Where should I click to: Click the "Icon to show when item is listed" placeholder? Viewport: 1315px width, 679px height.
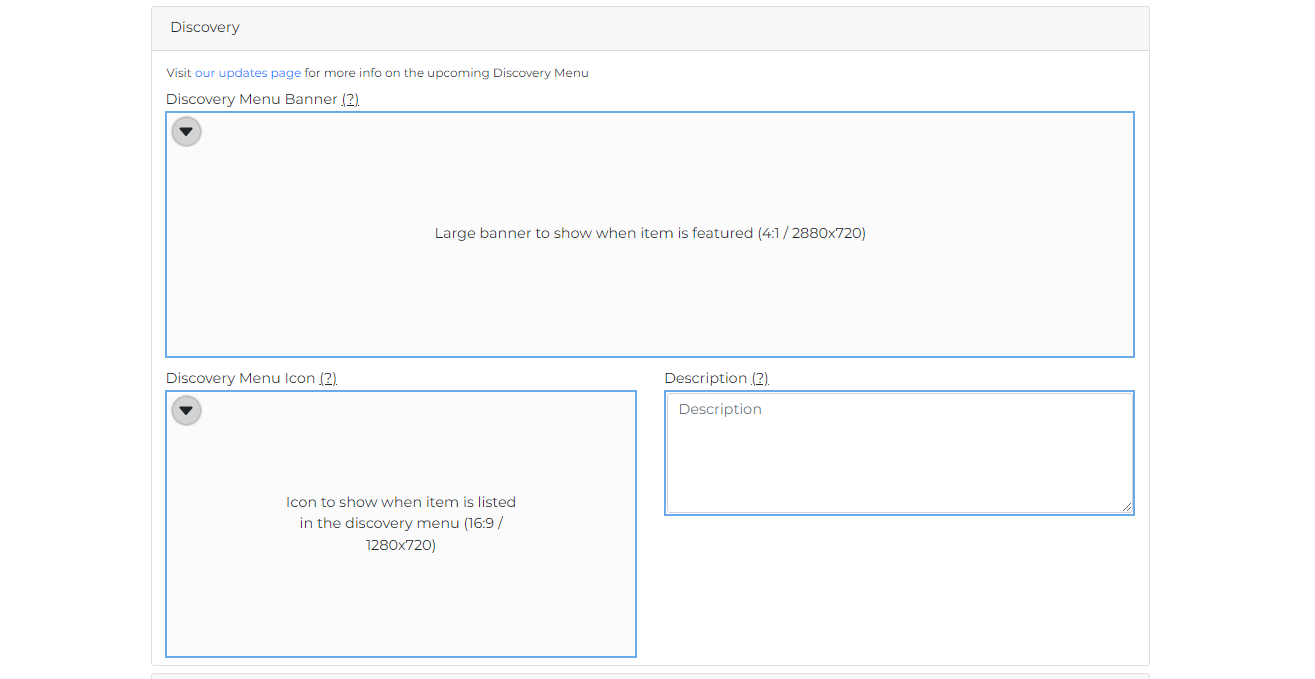(x=400, y=502)
